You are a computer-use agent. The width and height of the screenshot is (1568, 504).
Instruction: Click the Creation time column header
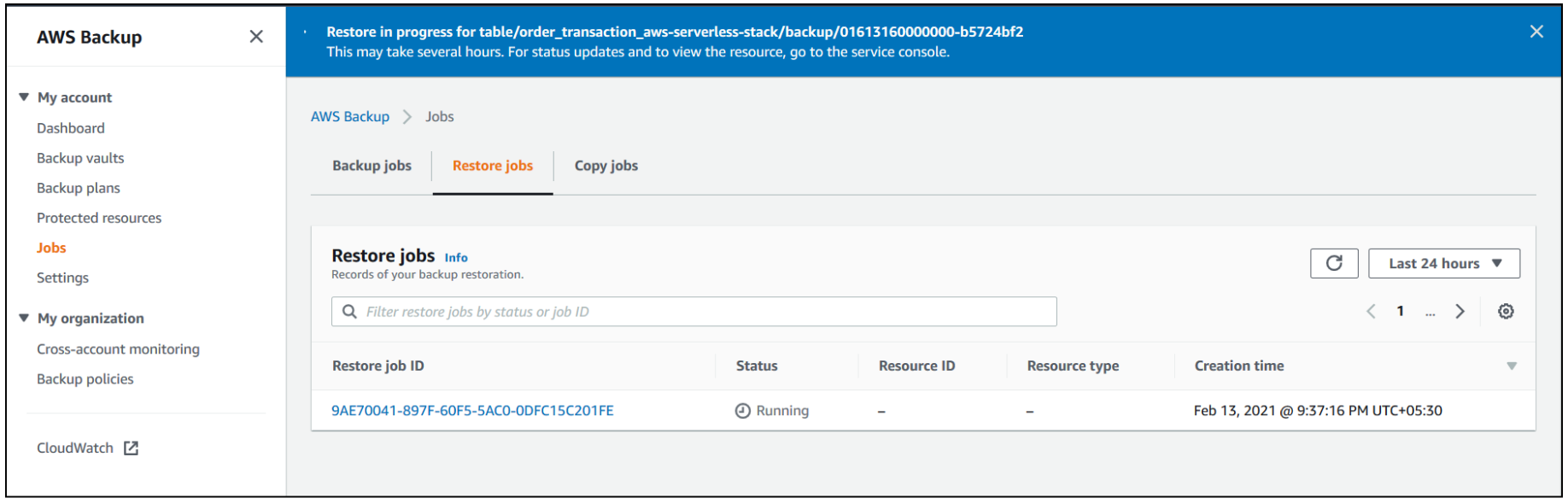1239,366
